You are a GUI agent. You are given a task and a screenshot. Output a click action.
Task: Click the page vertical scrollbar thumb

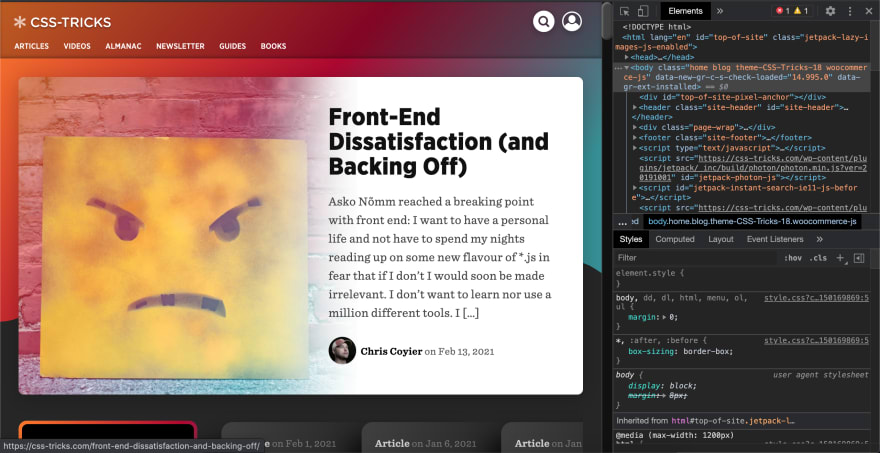[x=606, y=22]
